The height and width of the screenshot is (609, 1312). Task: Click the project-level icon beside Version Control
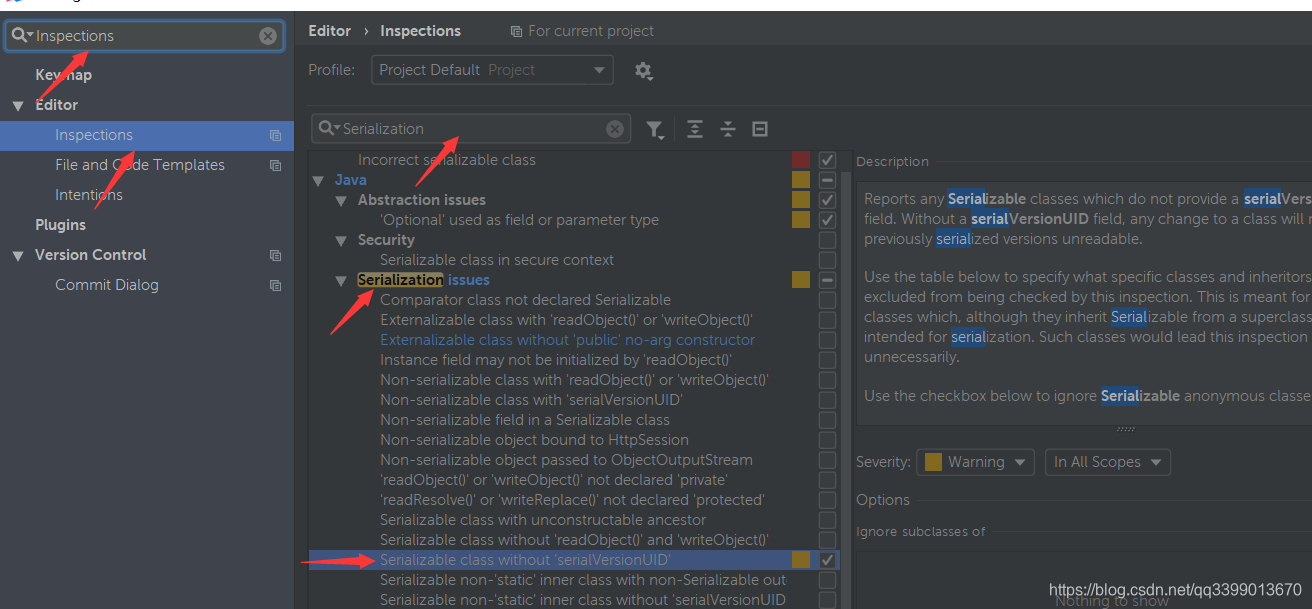tap(275, 255)
